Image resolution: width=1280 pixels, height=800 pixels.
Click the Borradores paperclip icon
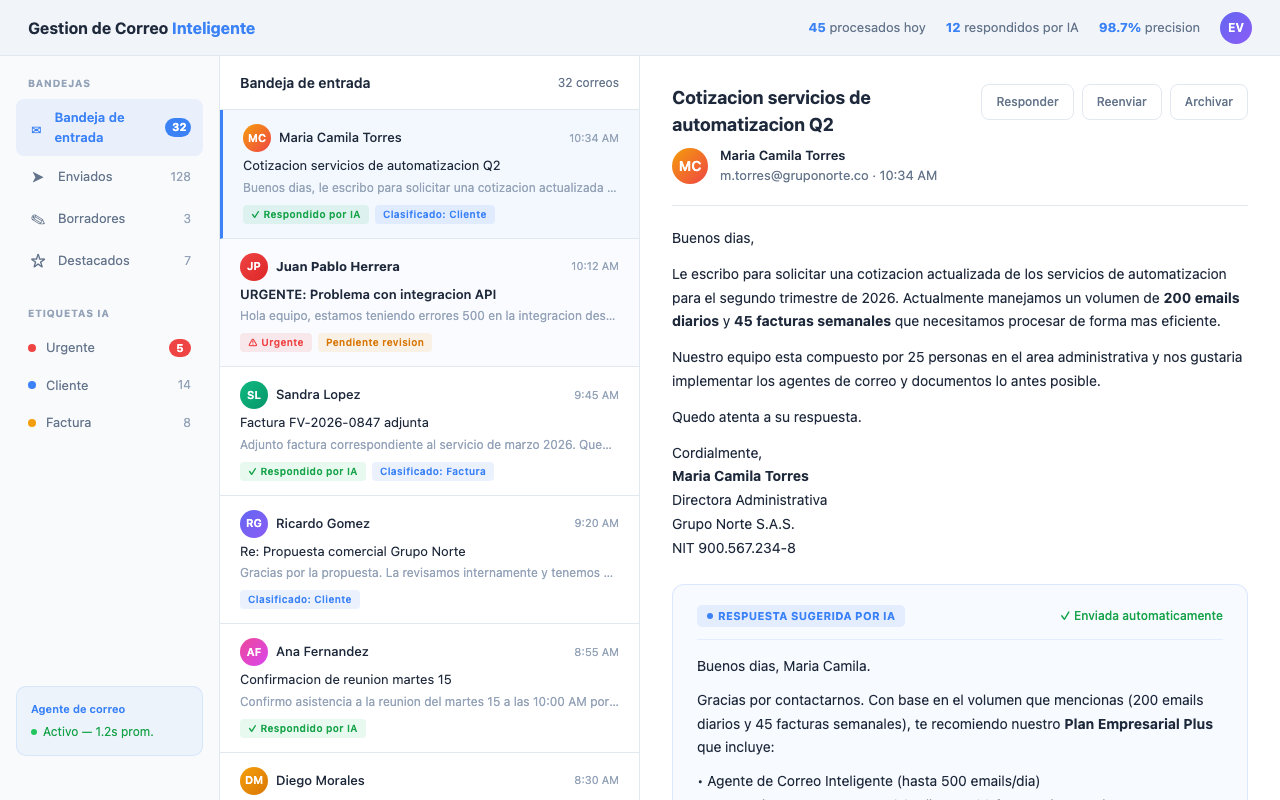point(38,218)
